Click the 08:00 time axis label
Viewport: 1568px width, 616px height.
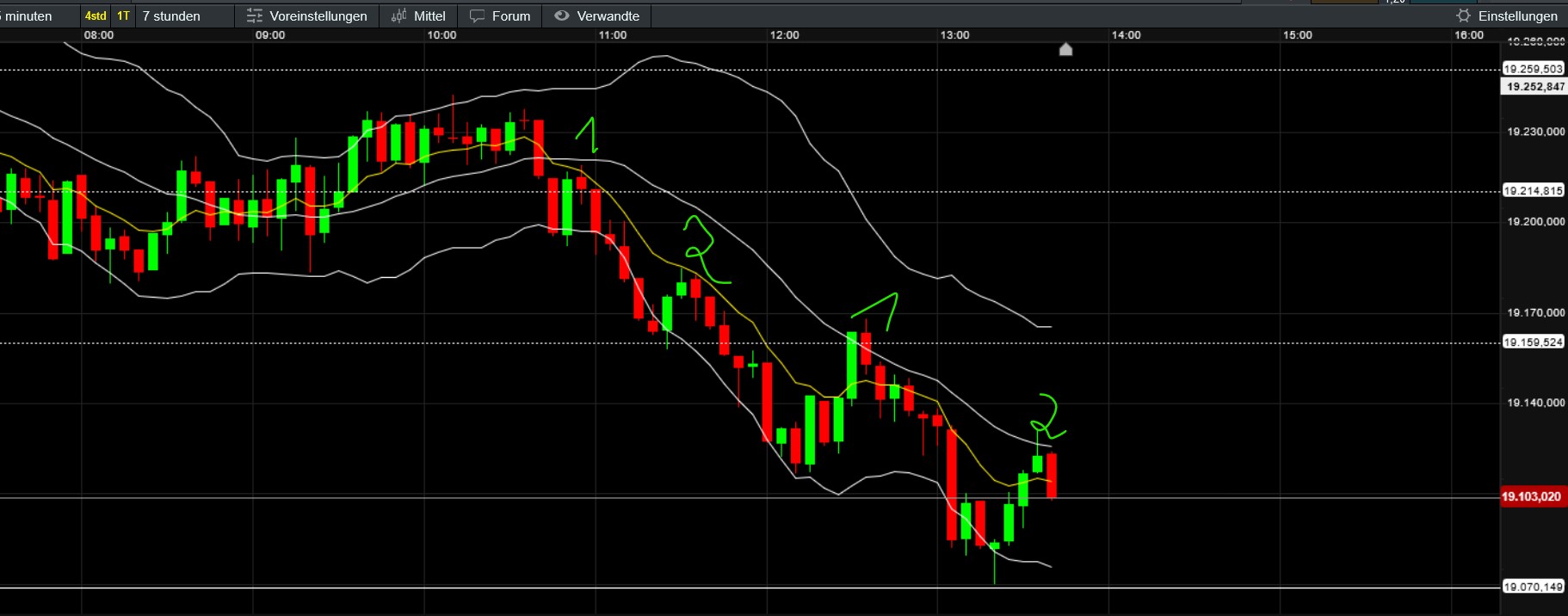tap(99, 35)
